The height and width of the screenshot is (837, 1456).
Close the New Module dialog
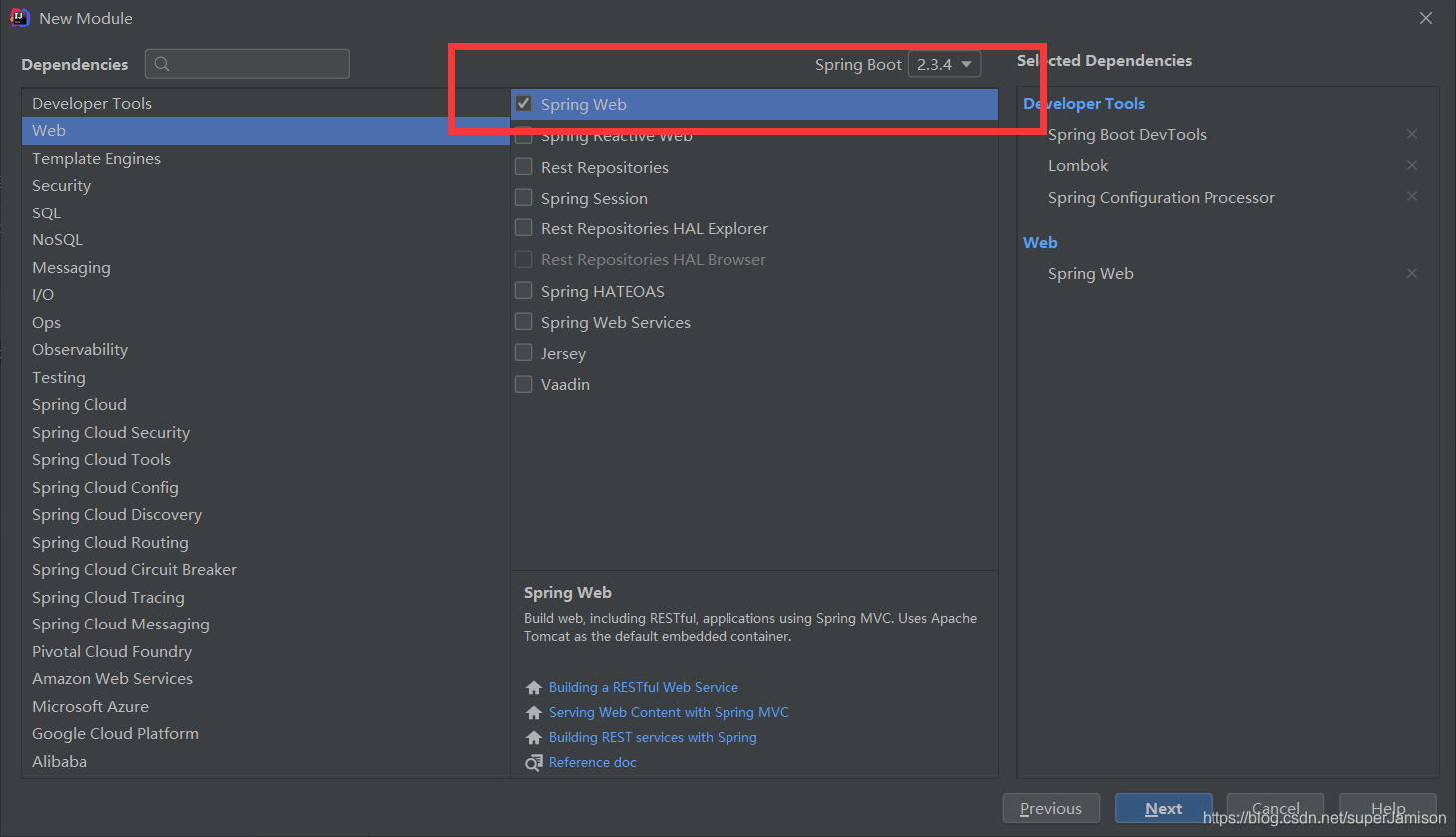coord(1426,18)
